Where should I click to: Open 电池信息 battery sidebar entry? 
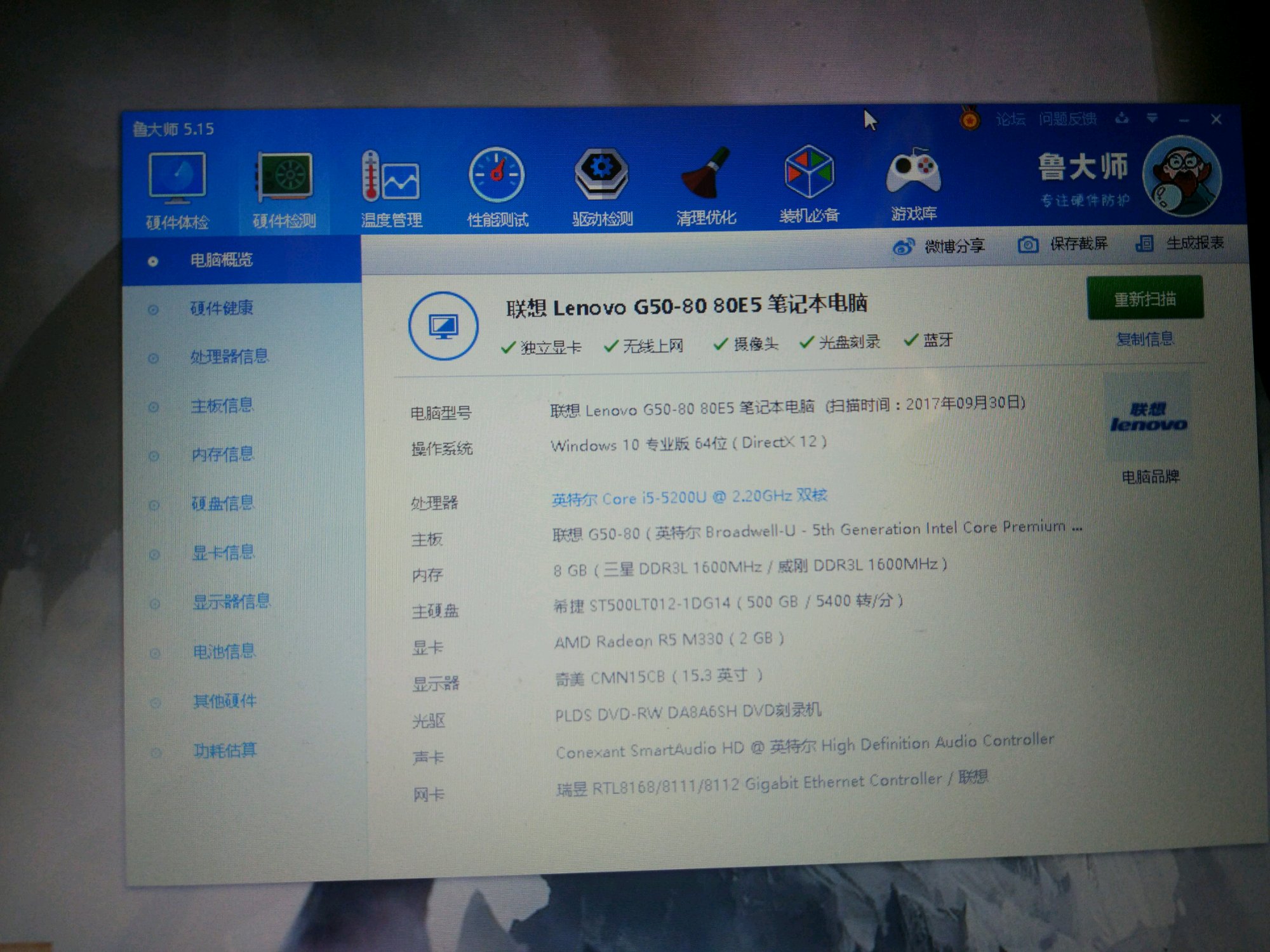pyautogui.click(x=224, y=651)
